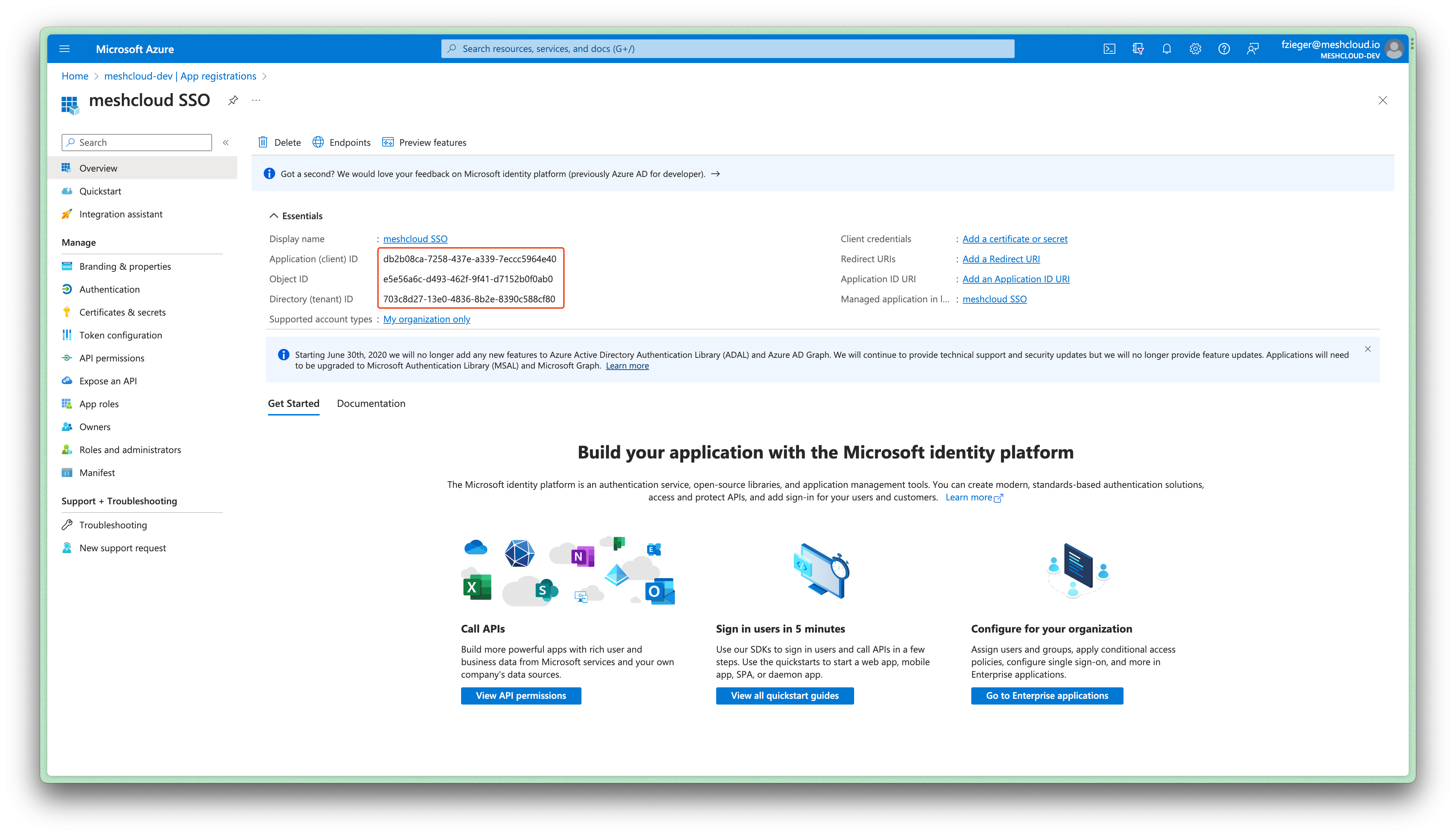
Task: Open API permissions
Action: (x=111, y=358)
